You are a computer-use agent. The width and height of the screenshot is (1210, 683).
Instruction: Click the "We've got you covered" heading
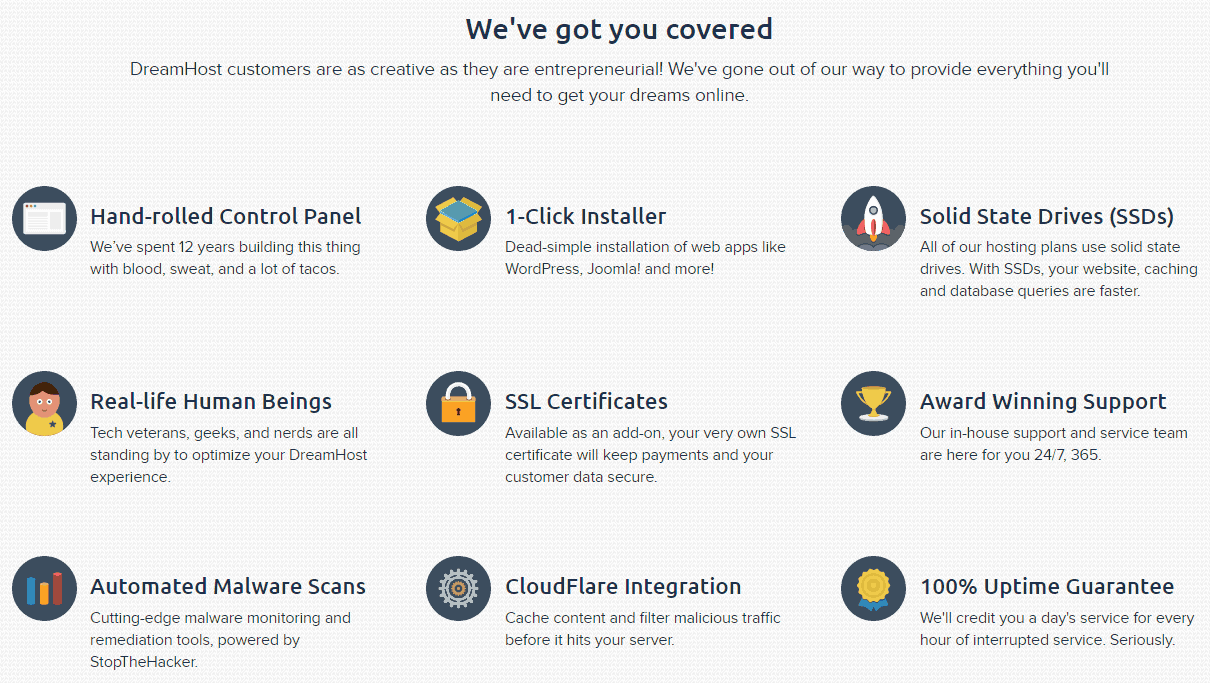click(619, 29)
